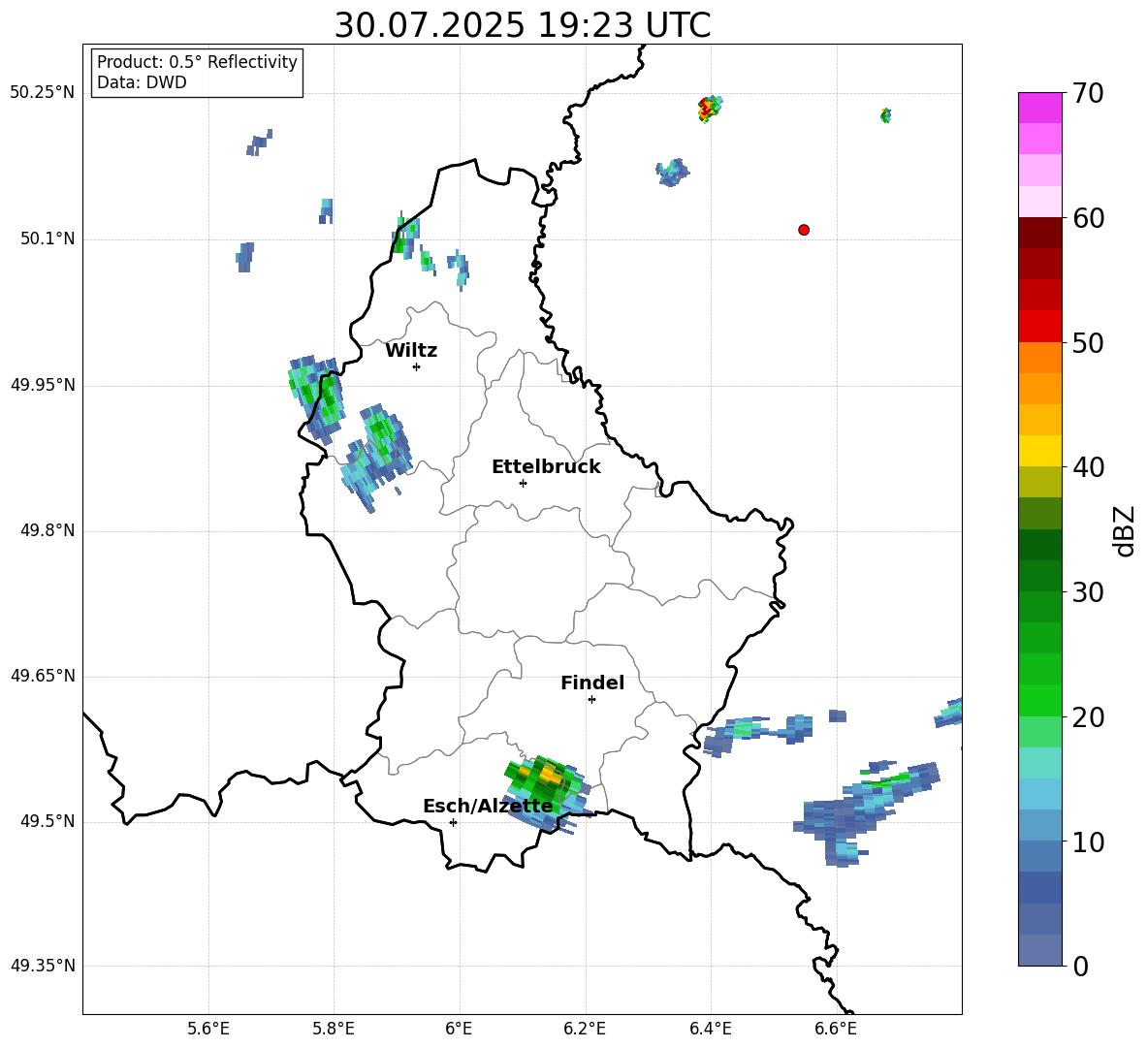This screenshot has height=1048, width=1148.
Task: Click the 49.65°N latitude label
Action: pos(43,676)
